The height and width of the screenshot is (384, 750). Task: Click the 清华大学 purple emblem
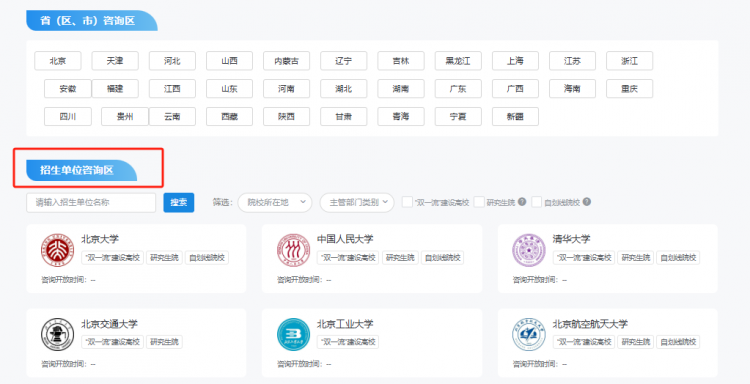coord(529,250)
